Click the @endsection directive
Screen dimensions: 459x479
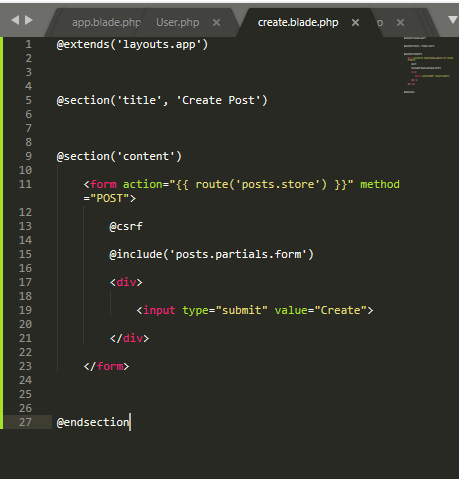tap(93, 422)
